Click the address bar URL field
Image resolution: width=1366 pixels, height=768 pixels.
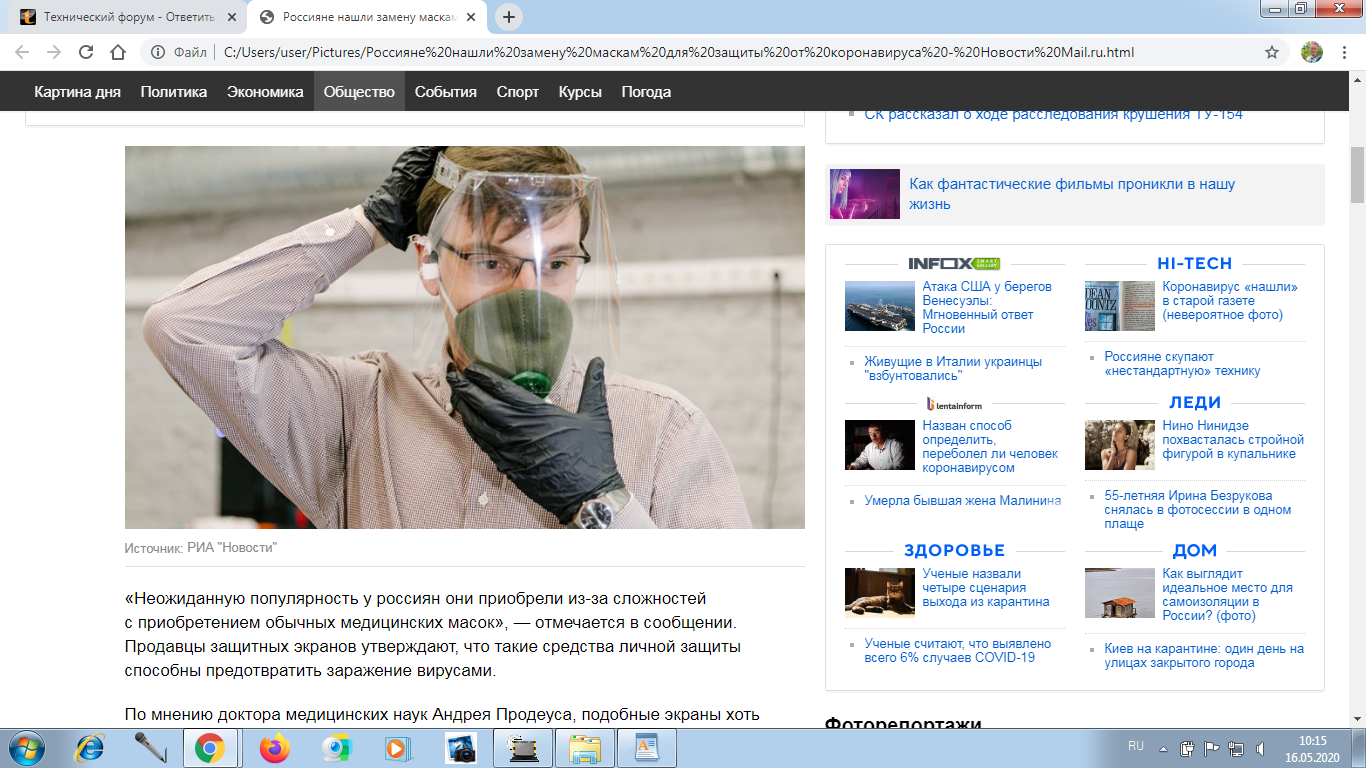point(680,52)
